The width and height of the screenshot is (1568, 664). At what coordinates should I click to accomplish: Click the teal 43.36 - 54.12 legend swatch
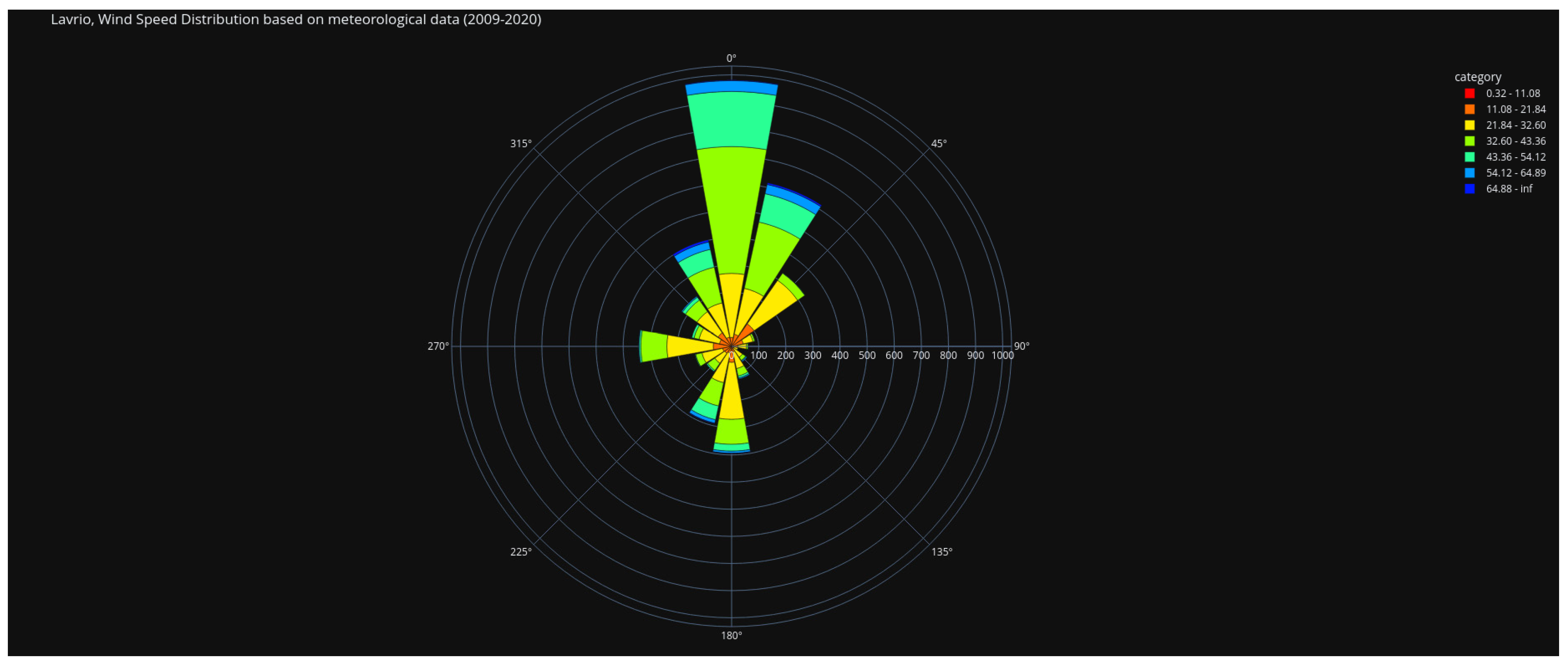[x=1469, y=157]
